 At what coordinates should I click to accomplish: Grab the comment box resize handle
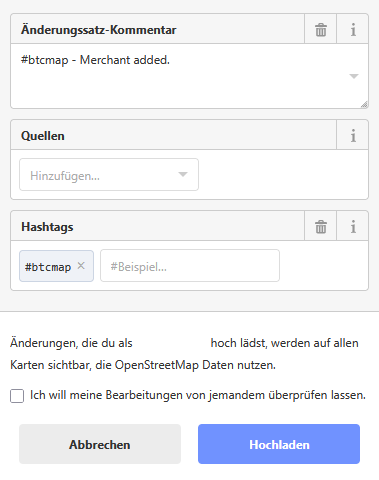(364, 104)
